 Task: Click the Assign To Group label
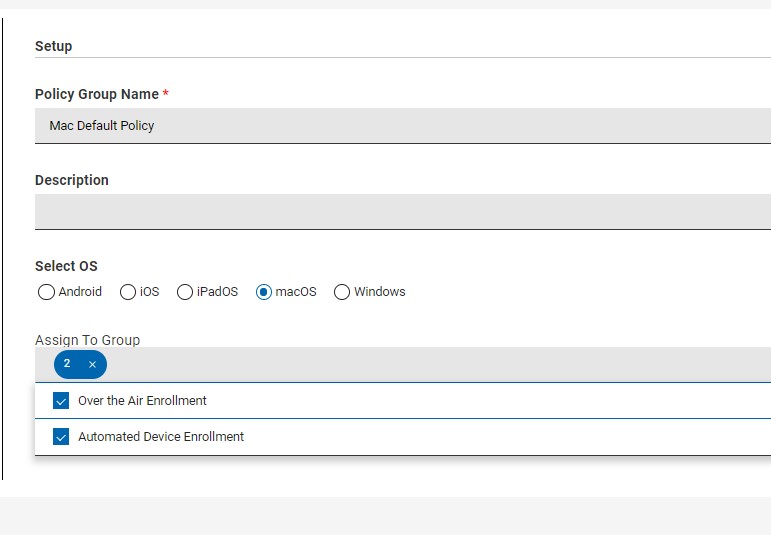point(88,340)
